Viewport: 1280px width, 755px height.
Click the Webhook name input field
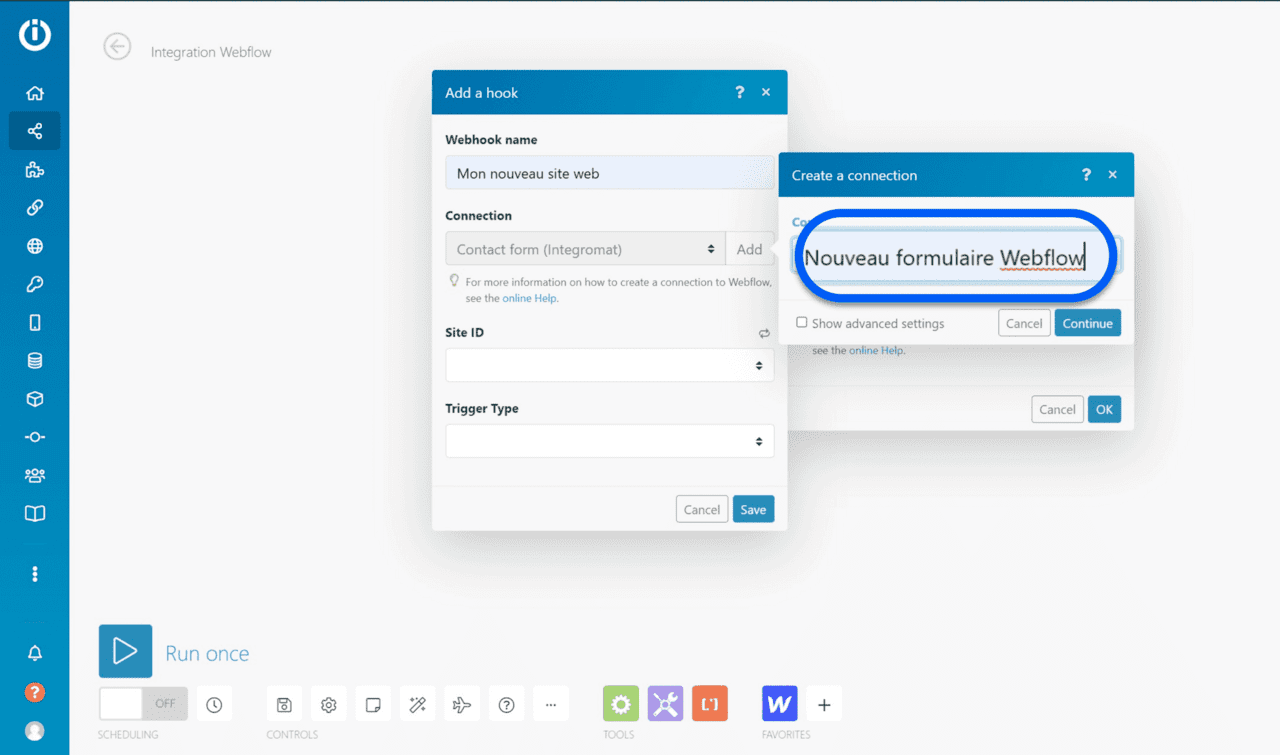(x=610, y=173)
